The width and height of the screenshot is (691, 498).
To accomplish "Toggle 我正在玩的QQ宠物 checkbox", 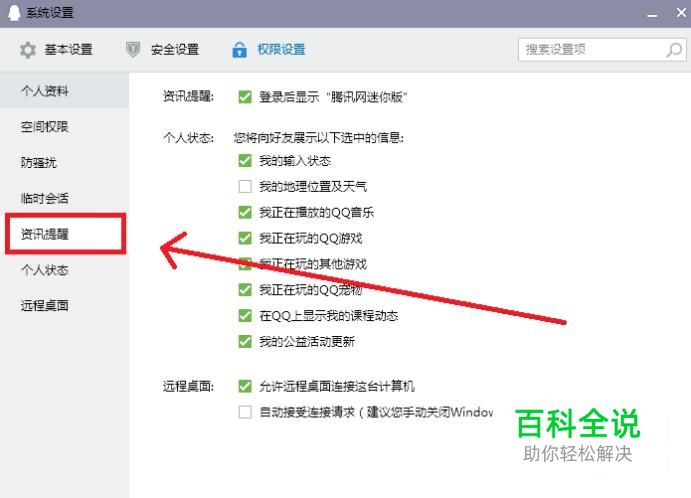I will coord(245,290).
